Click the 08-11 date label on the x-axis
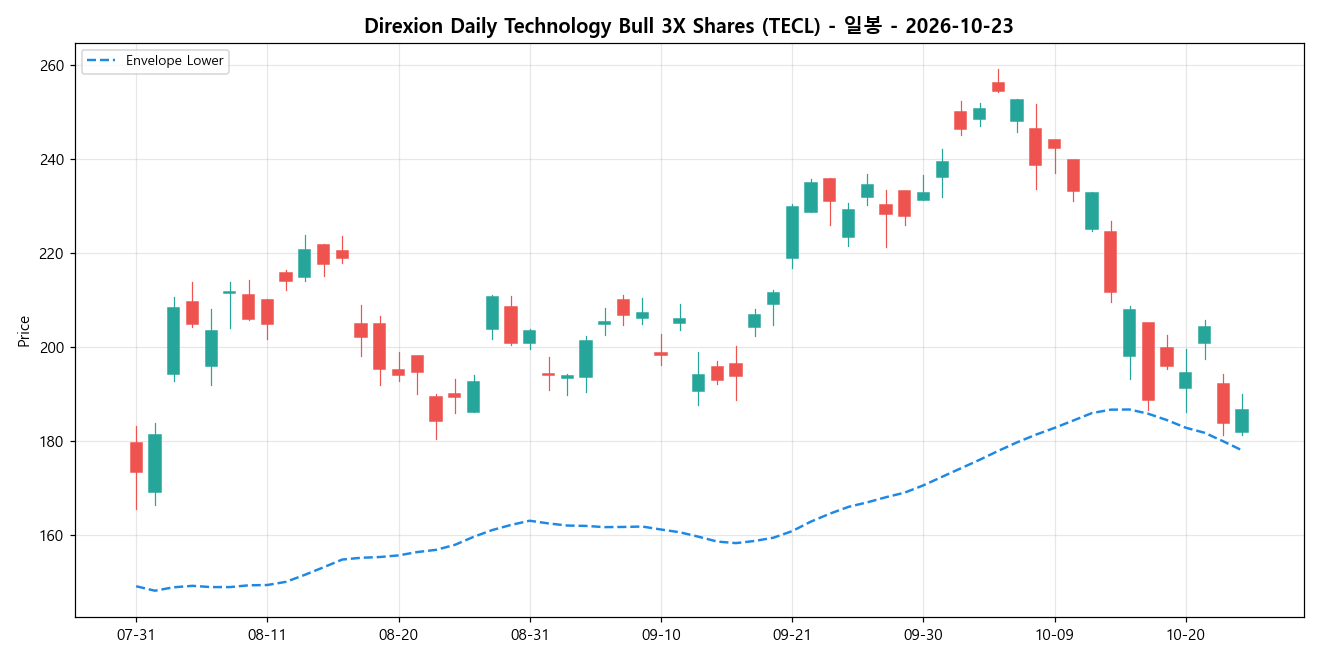1320x660 pixels. (267, 635)
